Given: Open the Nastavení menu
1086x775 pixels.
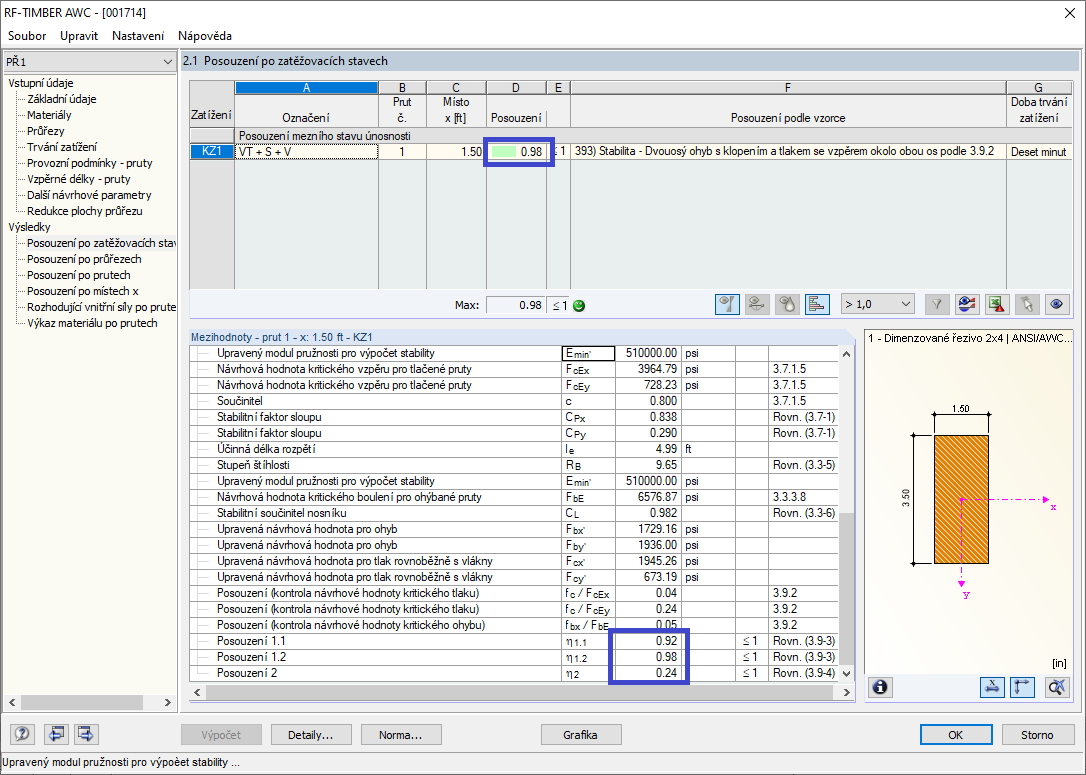Looking at the screenshot, I should [138, 36].
